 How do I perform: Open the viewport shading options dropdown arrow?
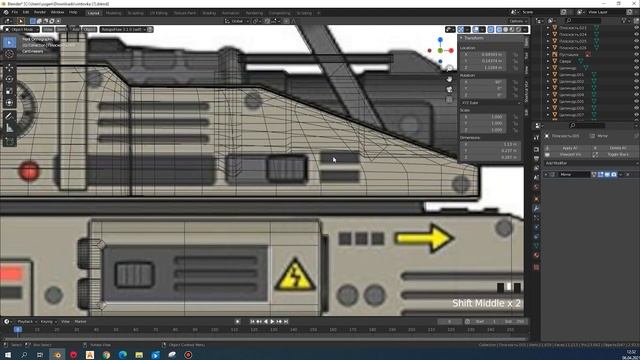525,29
